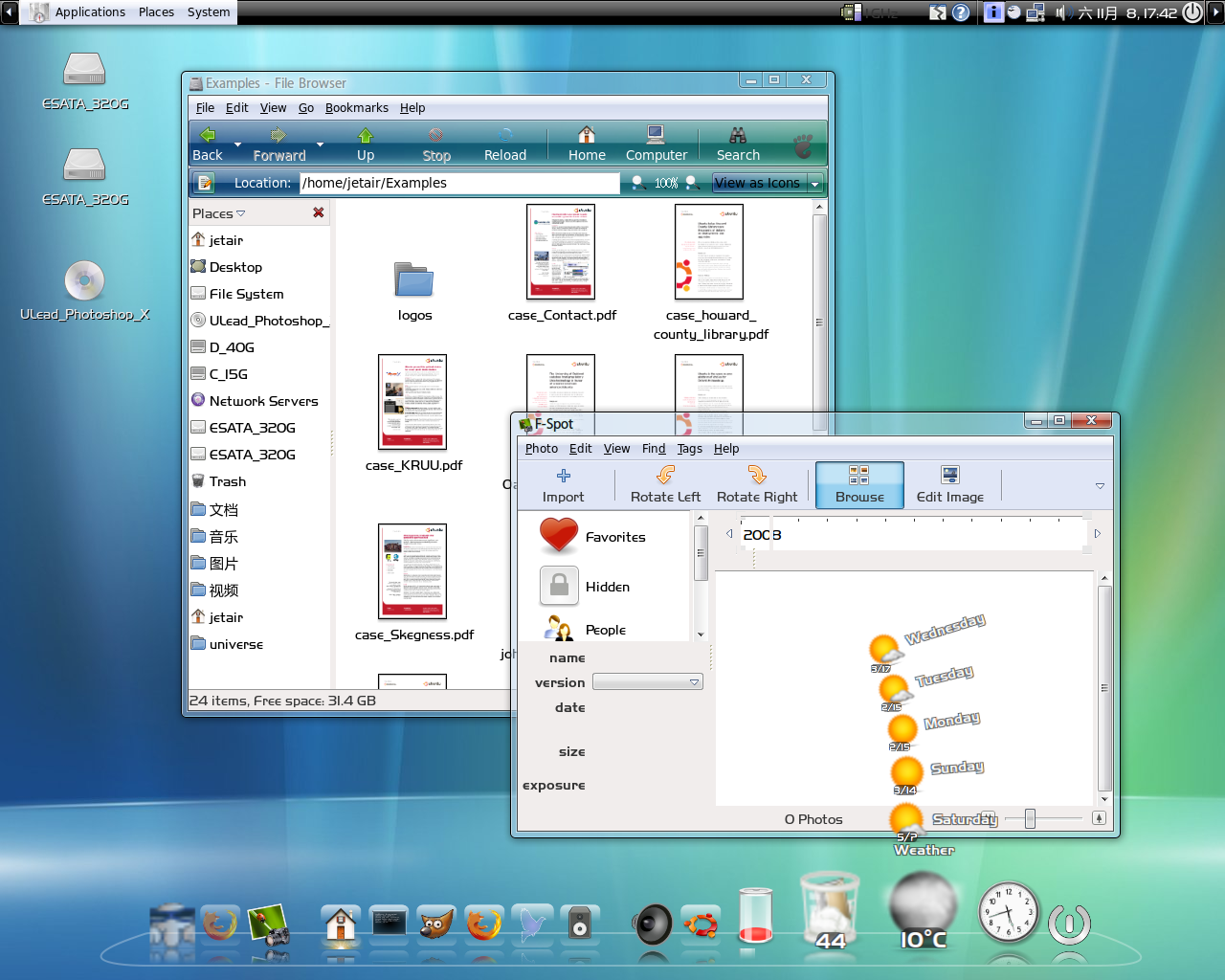This screenshot has height=980, width=1225.
Task: Rotate Left in F-Spot toolbar
Action: click(x=665, y=485)
